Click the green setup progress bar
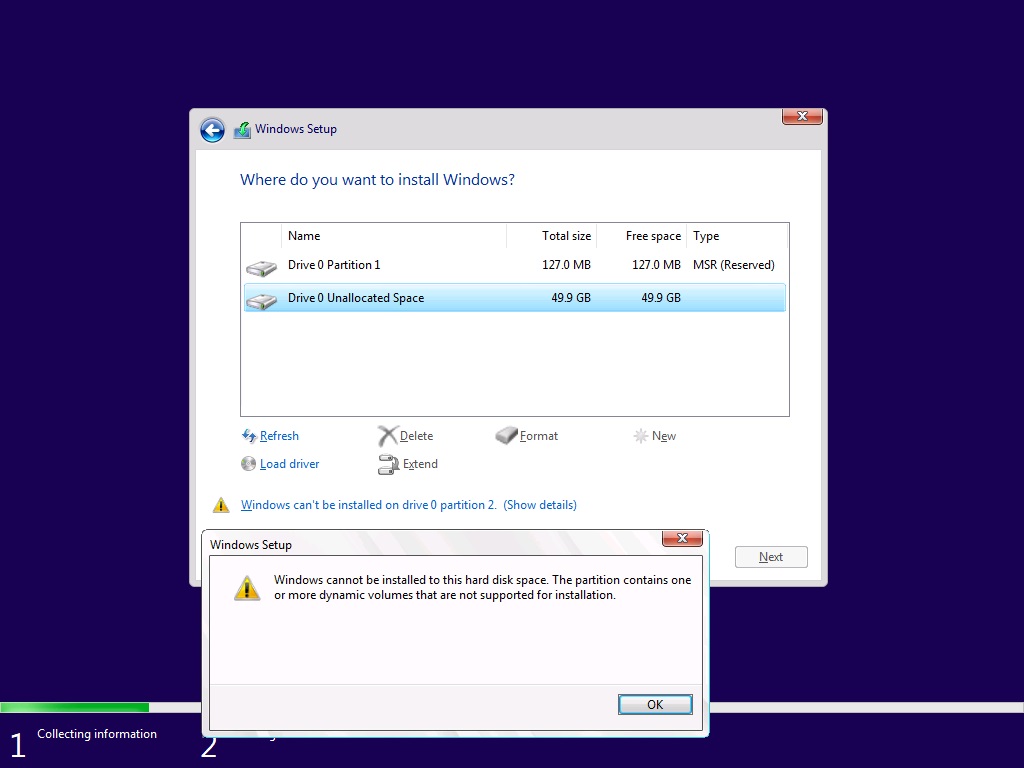 [x=74, y=707]
